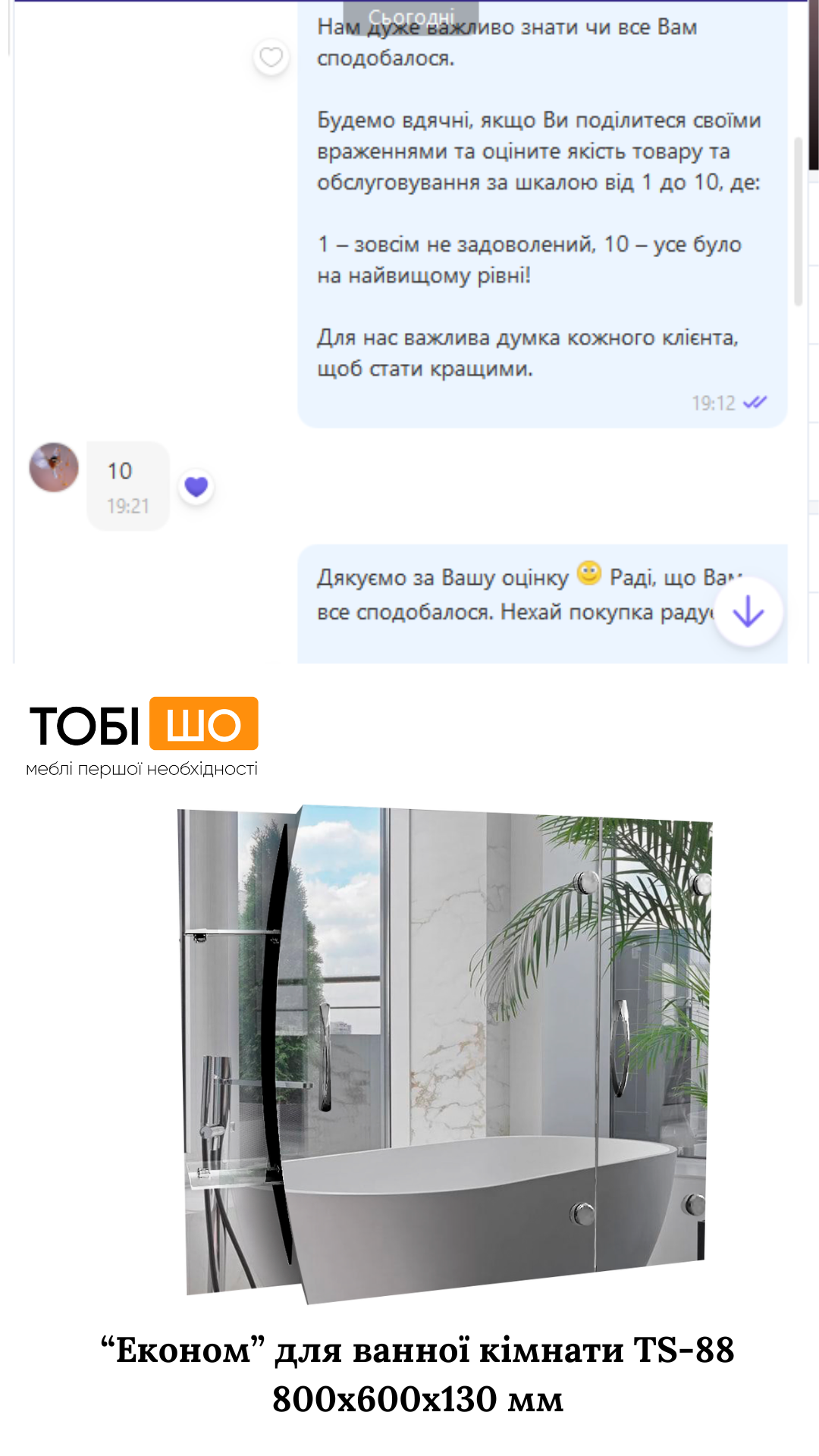Click the ТОБІ logo text
The width and height of the screenshot is (819, 1456).
tap(84, 726)
